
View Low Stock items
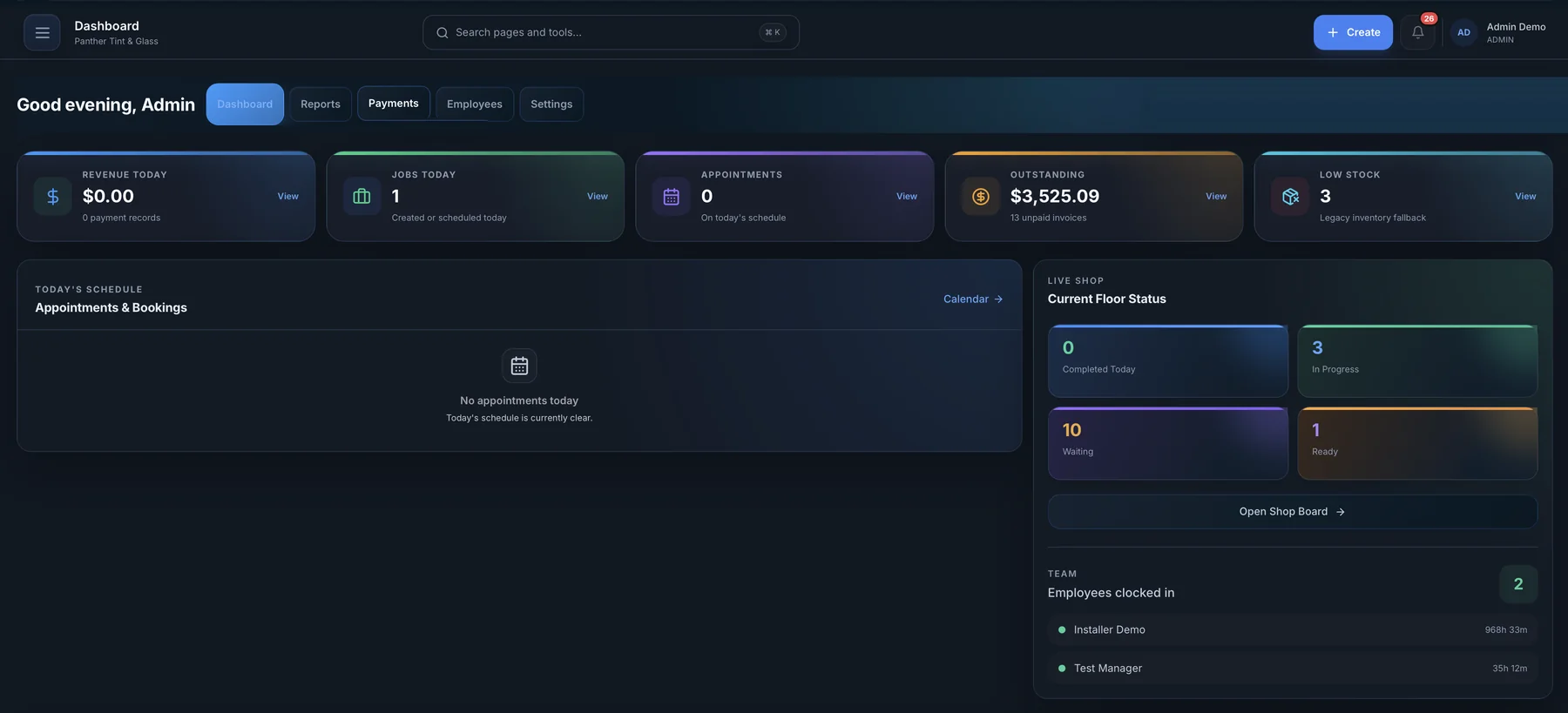pyautogui.click(x=1525, y=196)
